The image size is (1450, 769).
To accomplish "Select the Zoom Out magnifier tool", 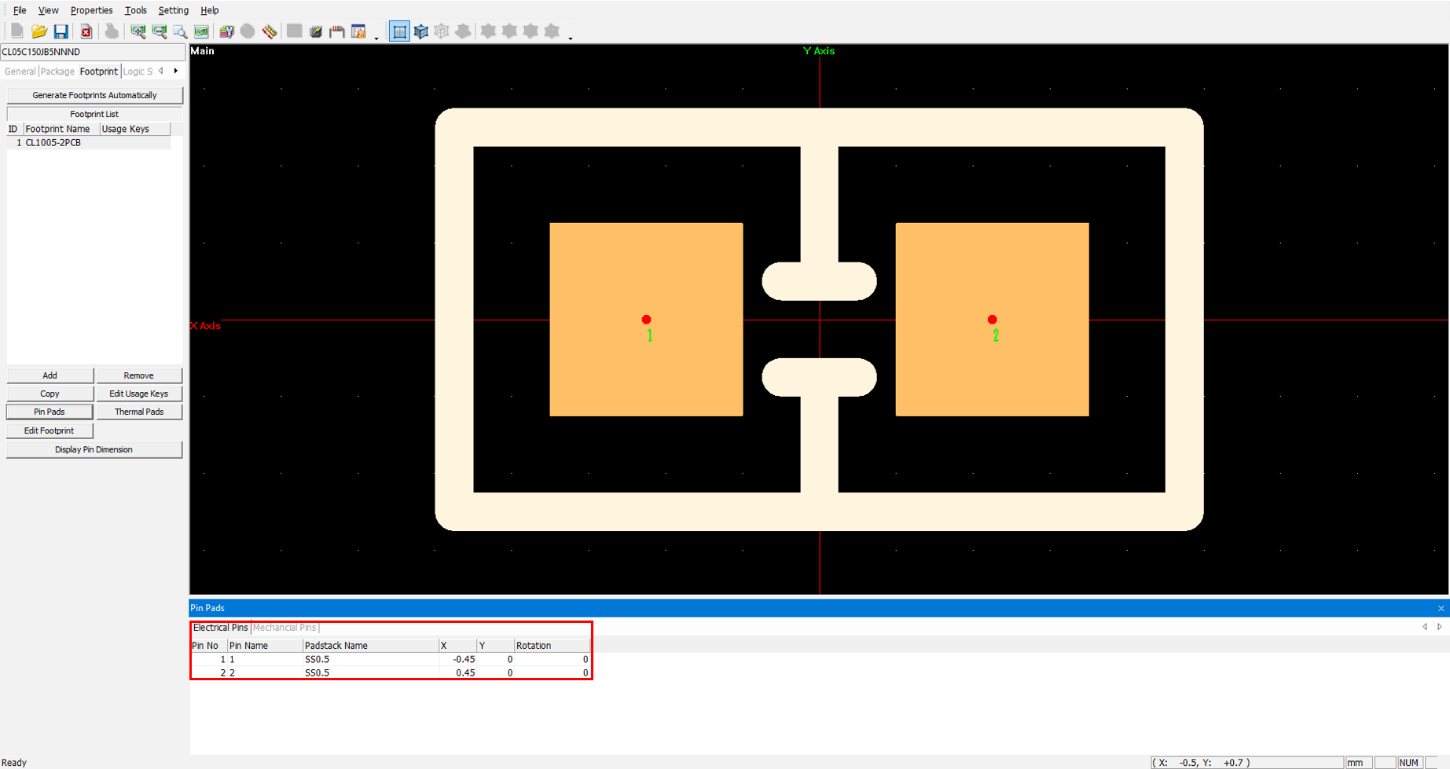I will point(158,30).
